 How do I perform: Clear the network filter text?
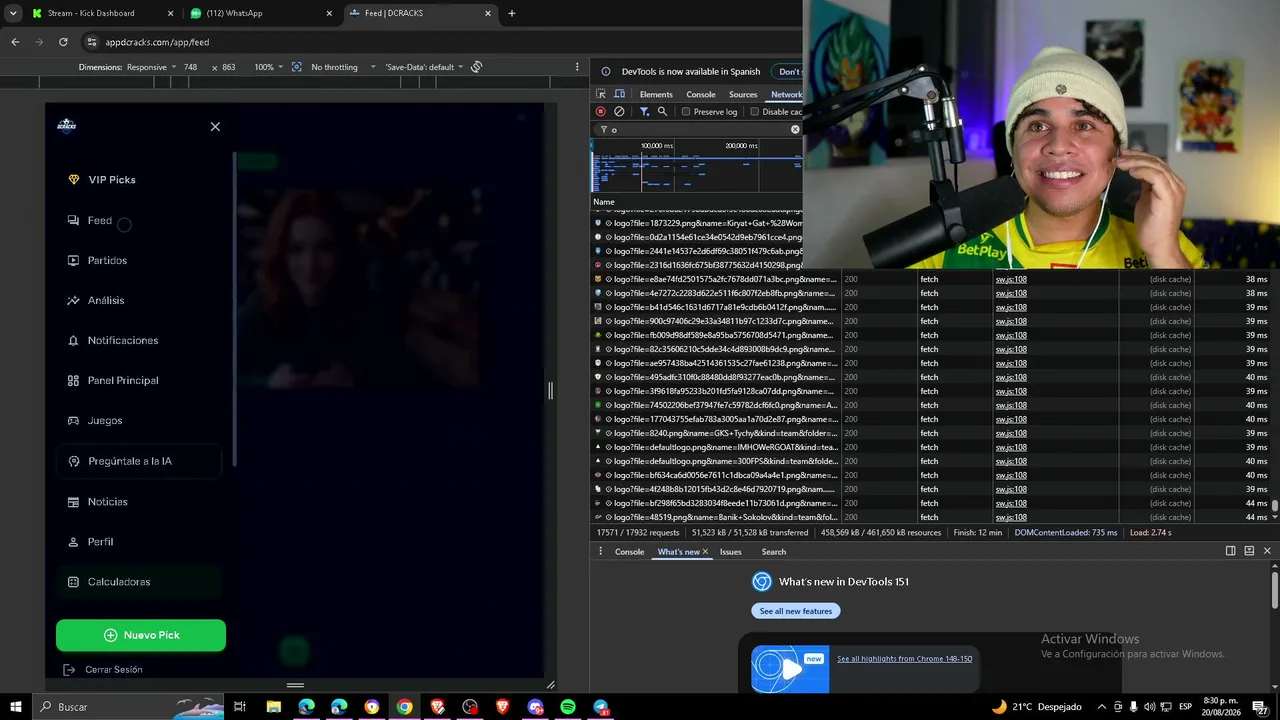[x=795, y=129]
